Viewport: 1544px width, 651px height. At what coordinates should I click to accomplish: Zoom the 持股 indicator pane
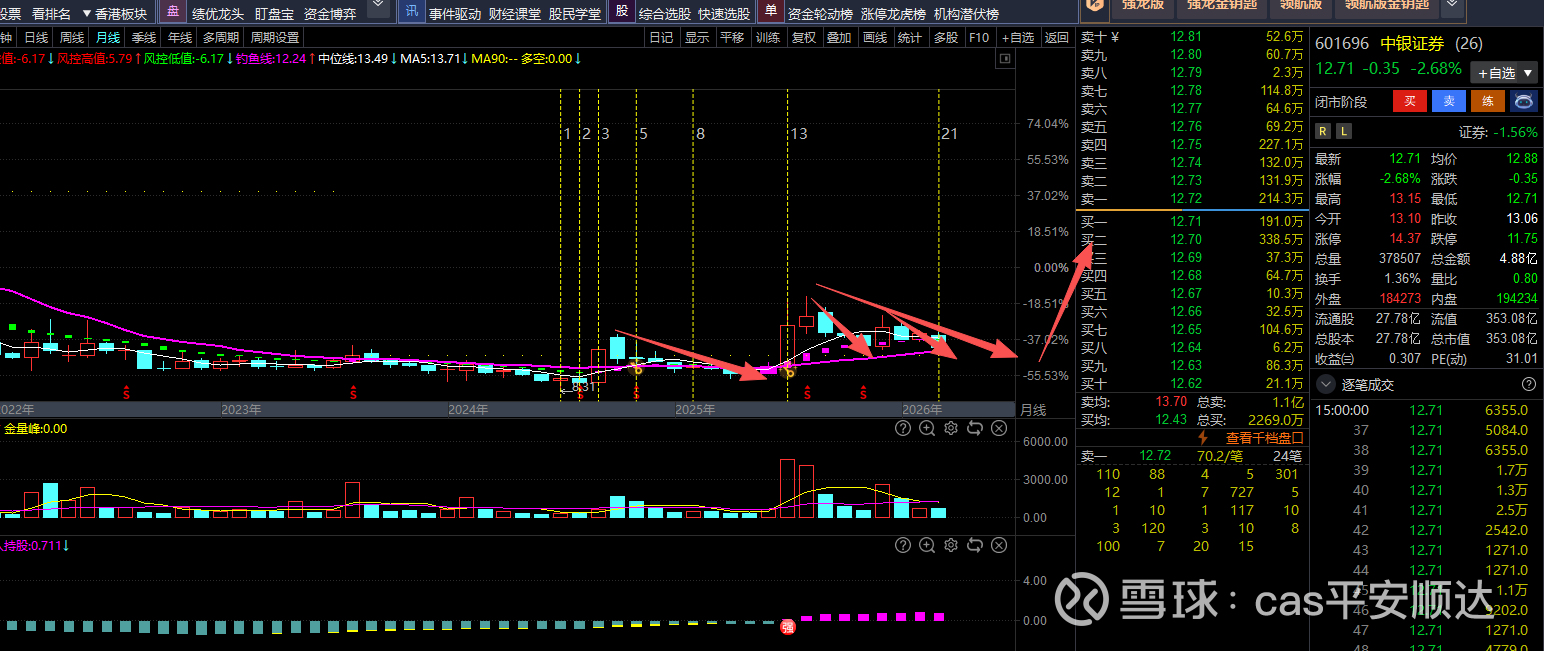click(927, 545)
